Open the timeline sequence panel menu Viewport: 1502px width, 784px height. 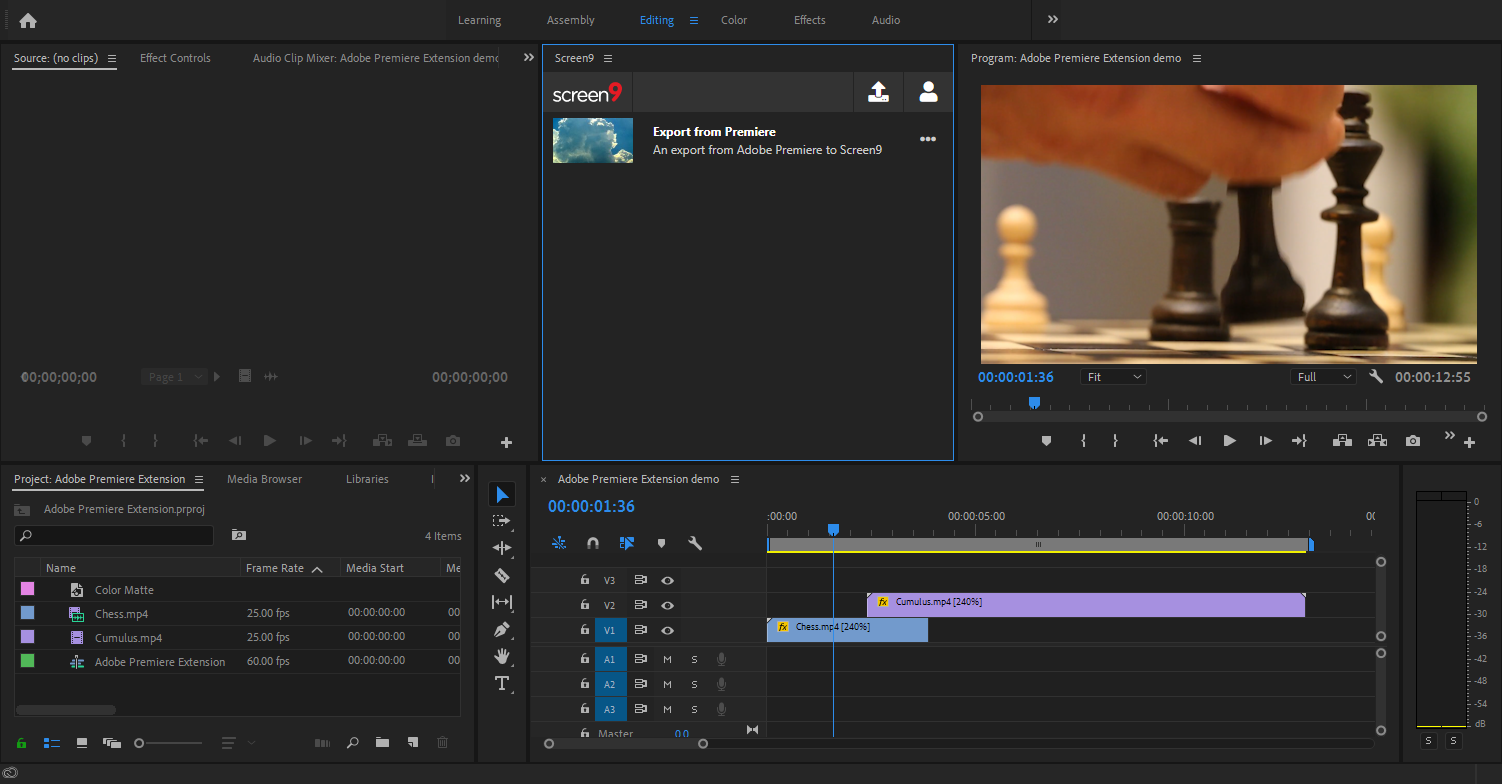coord(735,479)
